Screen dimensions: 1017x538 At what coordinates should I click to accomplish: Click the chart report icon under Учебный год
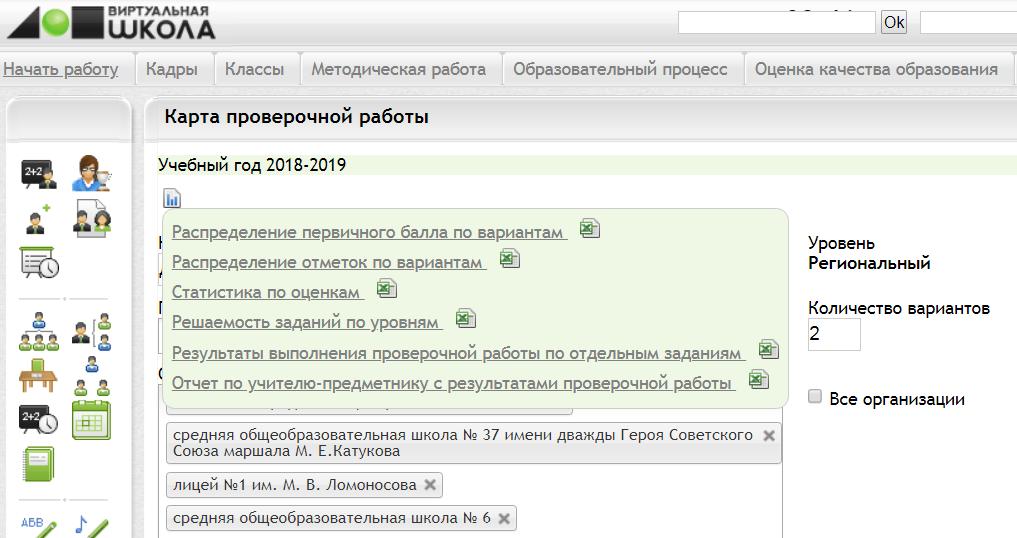[x=172, y=198]
